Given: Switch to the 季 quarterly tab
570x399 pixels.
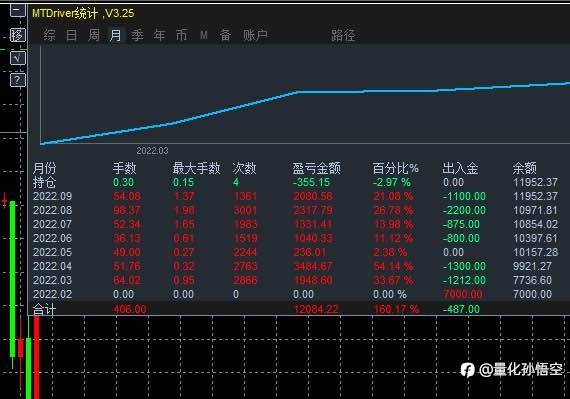Looking at the screenshot, I should coord(137,35).
